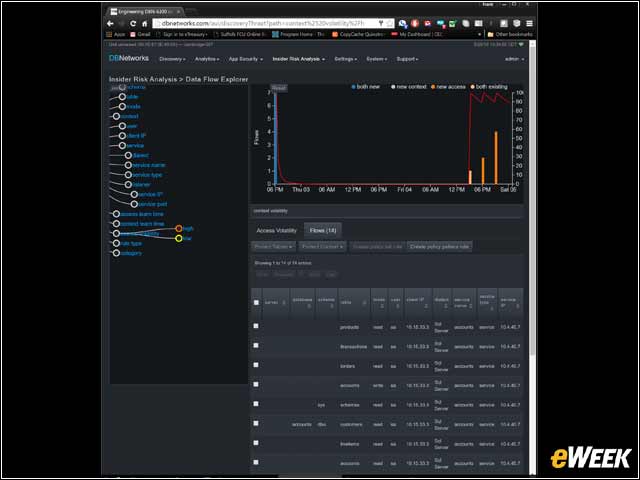The image size is (640, 480).
Task: Select the Engineering DBN browser tab
Action: tap(146, 11)
